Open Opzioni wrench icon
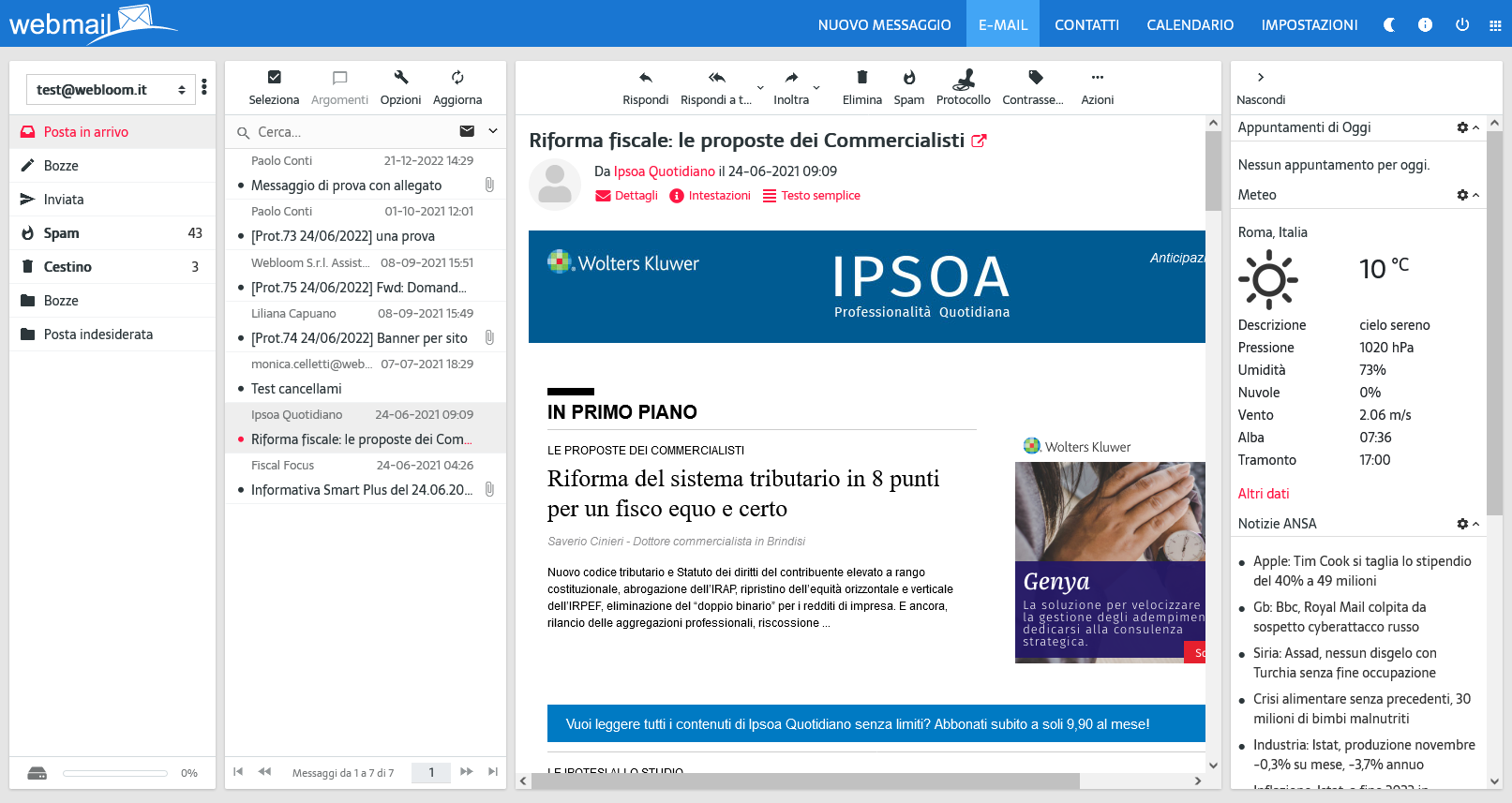 click(400, 78)
